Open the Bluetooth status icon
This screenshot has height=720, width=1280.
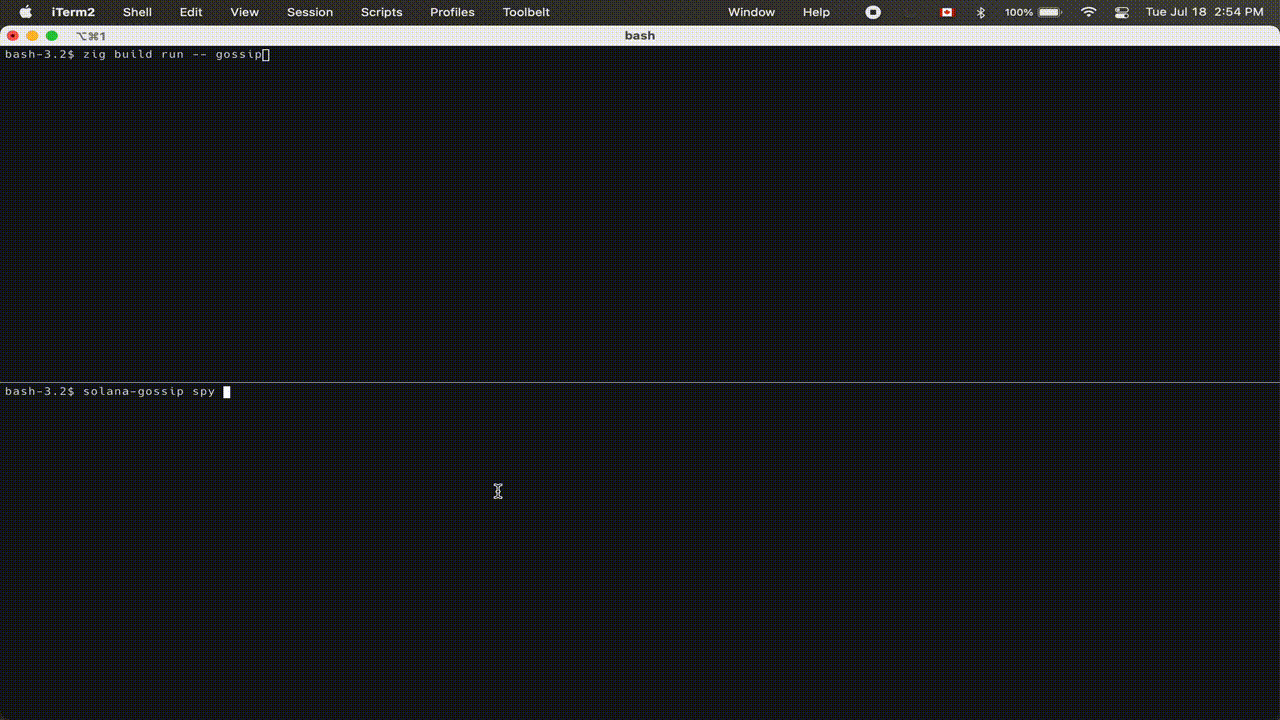pyautogui.click(x=981, y=12)
